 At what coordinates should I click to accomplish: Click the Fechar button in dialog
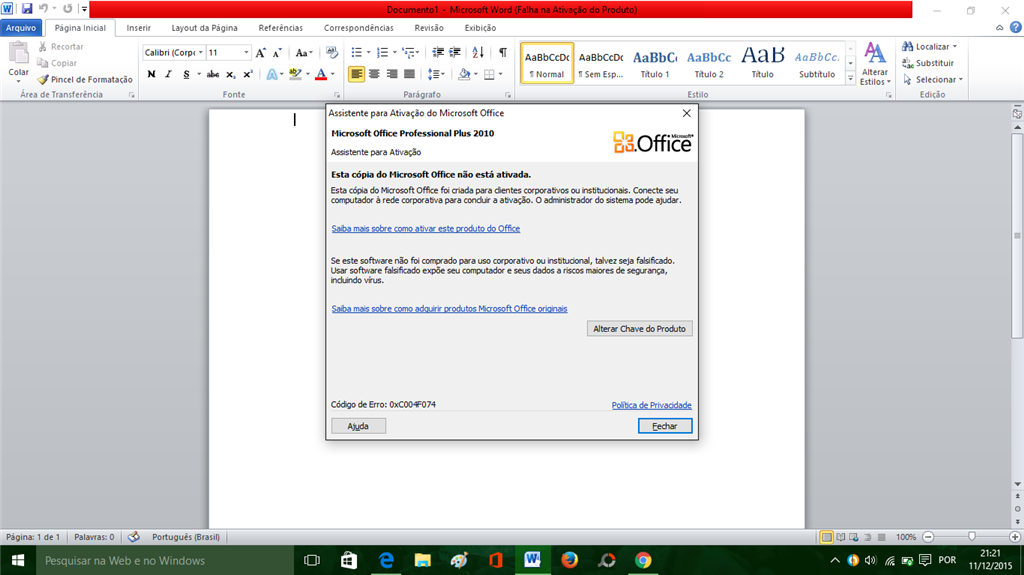point(665,426)
